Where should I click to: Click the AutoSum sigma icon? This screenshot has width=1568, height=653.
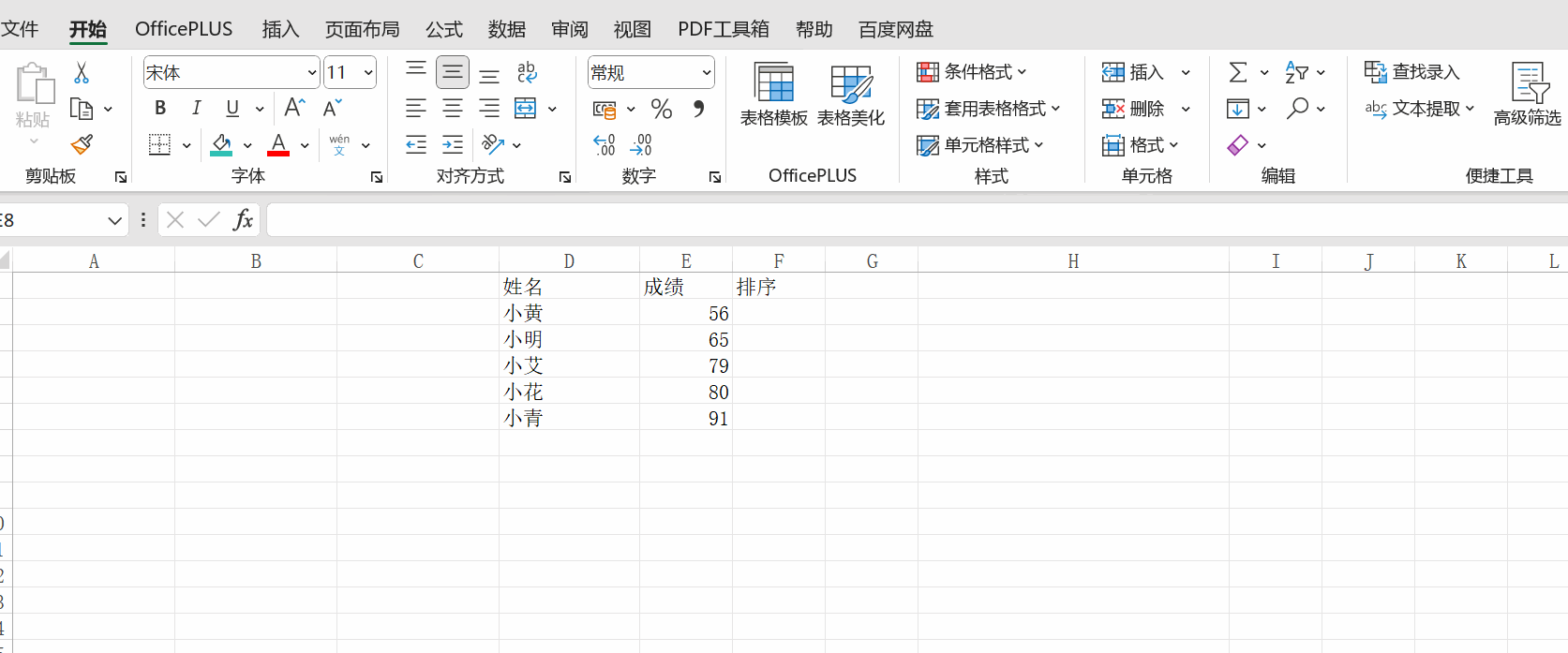click(1238, 72)
